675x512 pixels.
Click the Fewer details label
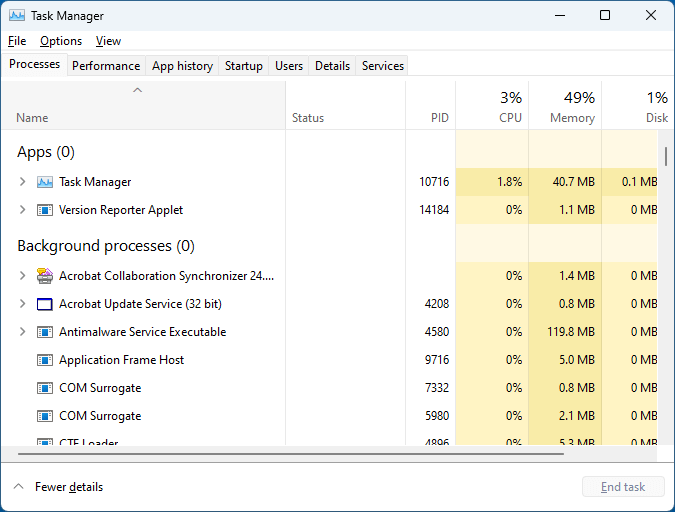click(x=69, y=487)
